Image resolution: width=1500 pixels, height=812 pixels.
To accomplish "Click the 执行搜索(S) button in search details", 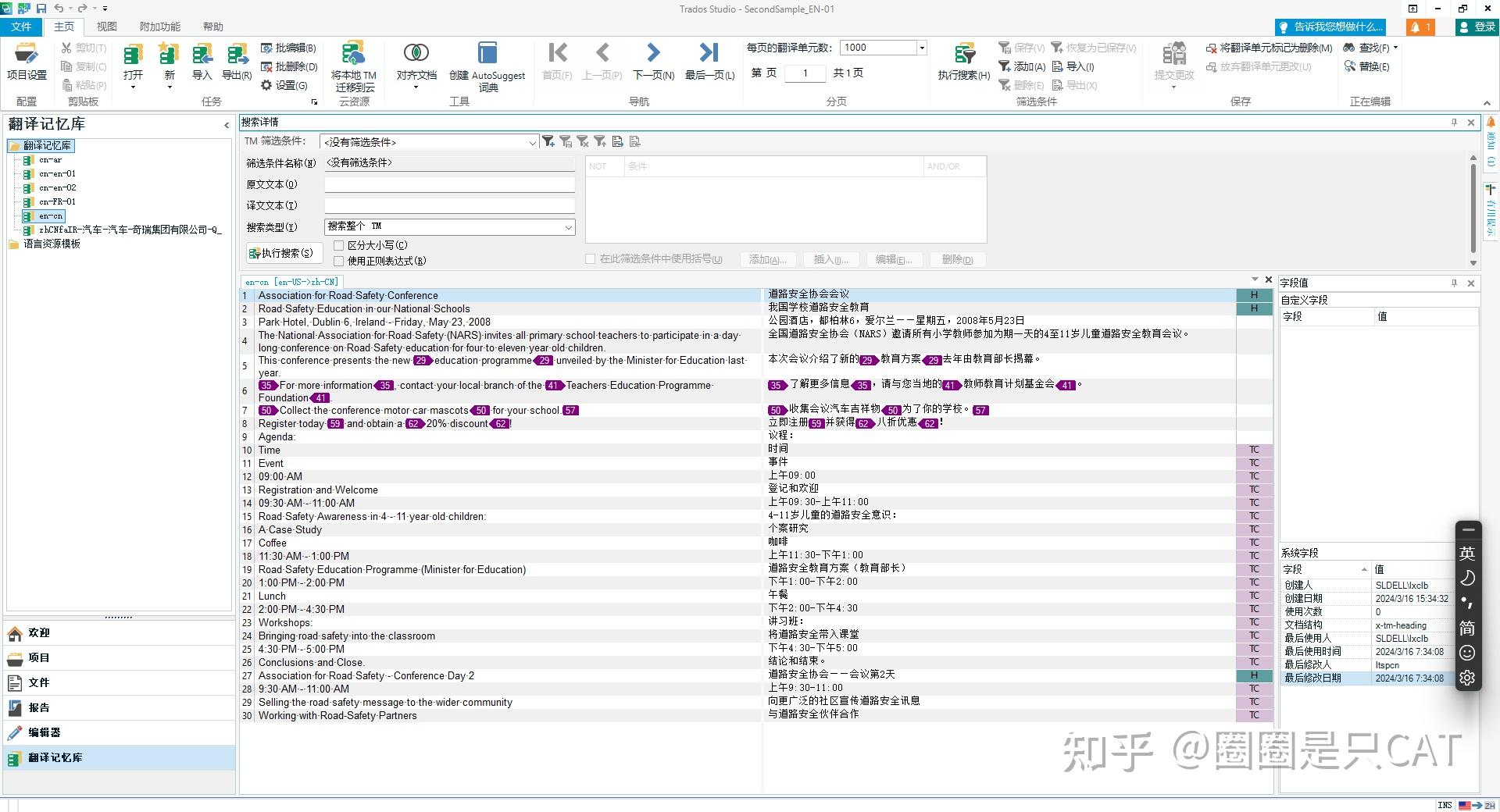I will click(x=282, y=253).
